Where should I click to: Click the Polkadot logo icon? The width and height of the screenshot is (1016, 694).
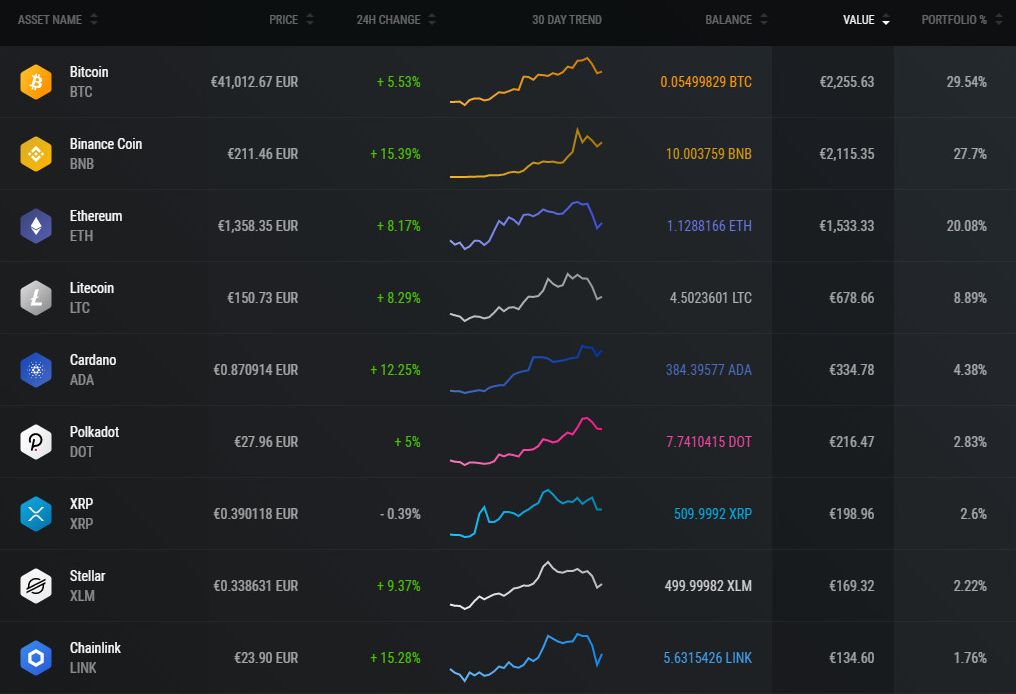pos(36,442)
